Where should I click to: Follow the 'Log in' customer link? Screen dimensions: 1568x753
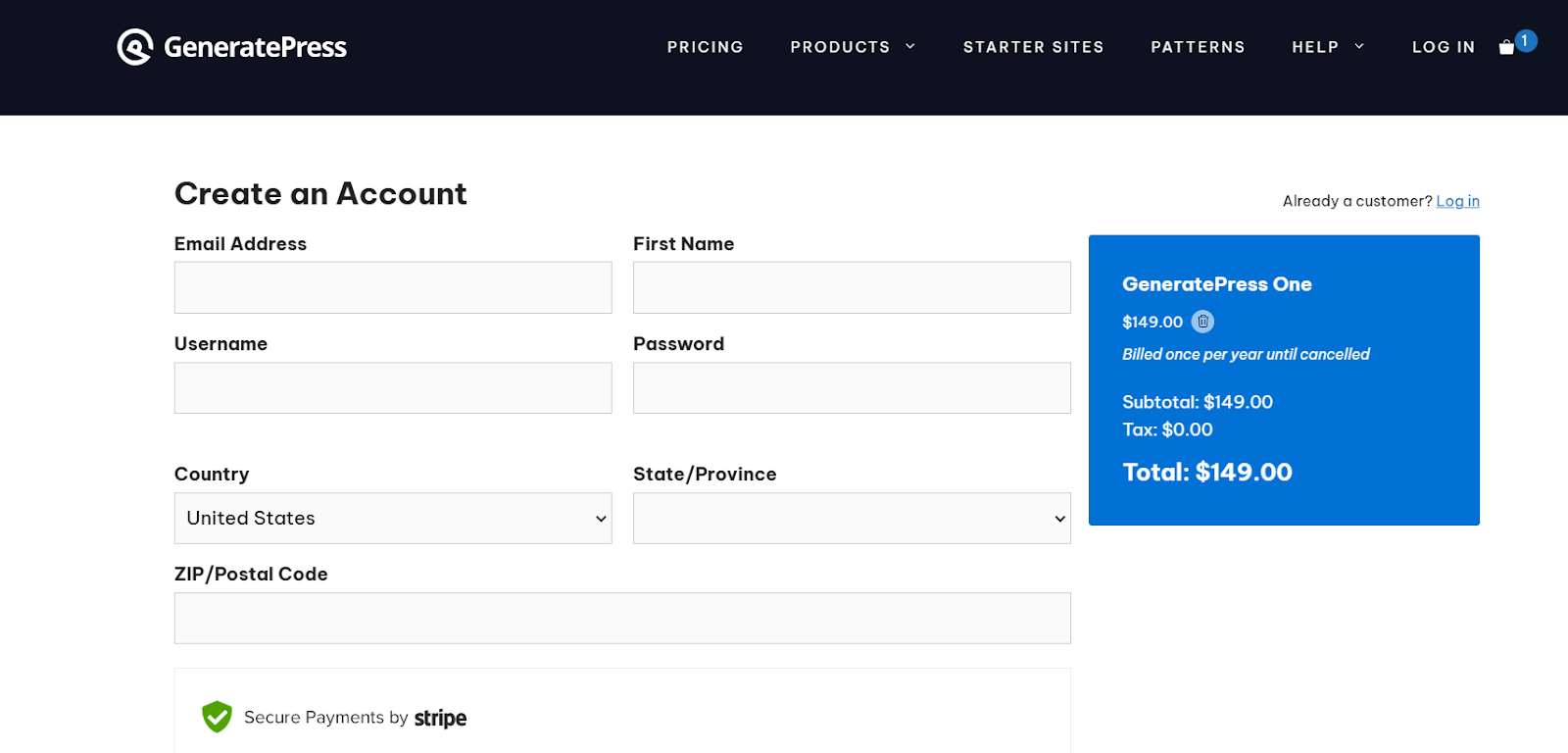[x=1457, y=201]
